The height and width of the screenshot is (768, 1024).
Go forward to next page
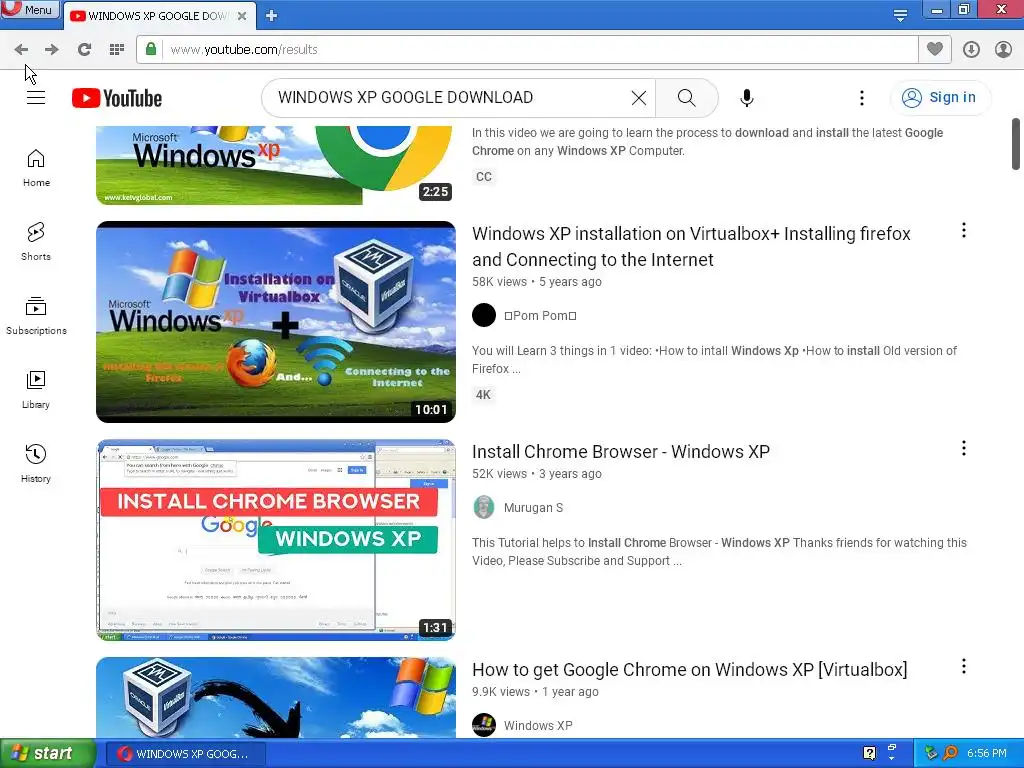click(x=52, y=49)
